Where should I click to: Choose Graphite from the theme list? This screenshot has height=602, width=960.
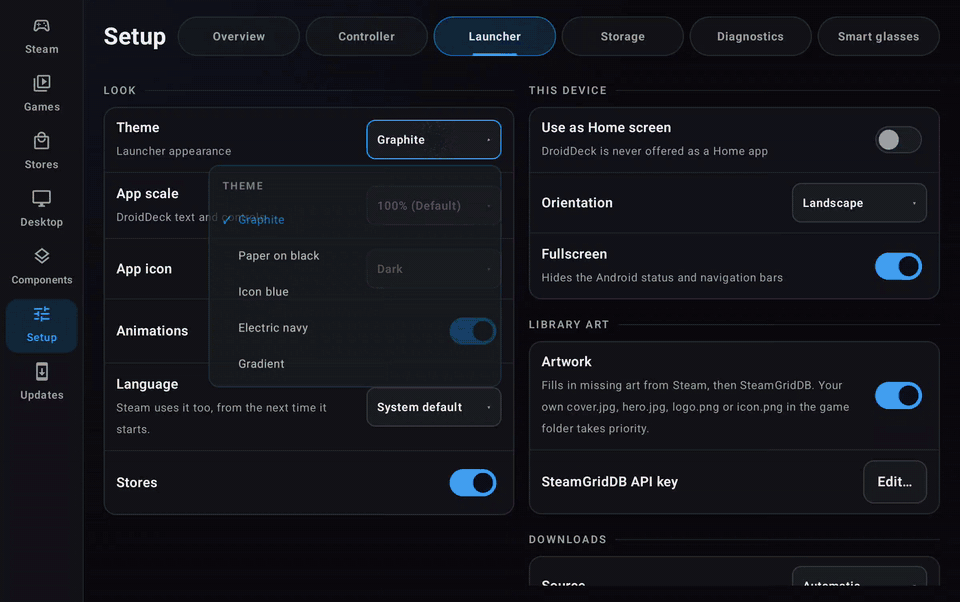355,219
